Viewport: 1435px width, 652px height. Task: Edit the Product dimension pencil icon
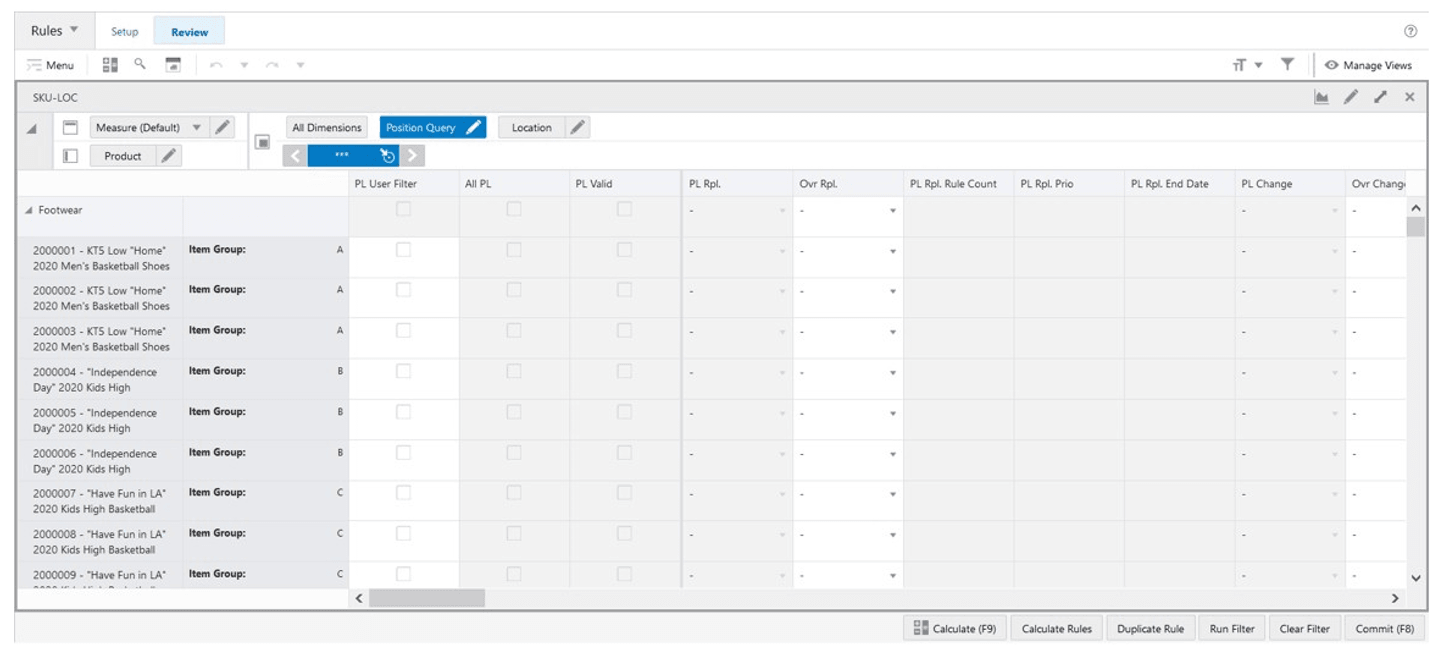[x=169, y=155]
